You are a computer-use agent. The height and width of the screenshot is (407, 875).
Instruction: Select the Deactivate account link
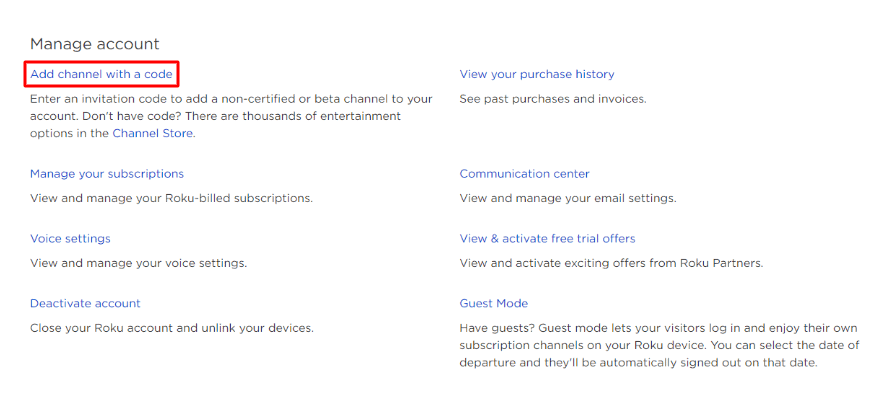pos(85,304)
